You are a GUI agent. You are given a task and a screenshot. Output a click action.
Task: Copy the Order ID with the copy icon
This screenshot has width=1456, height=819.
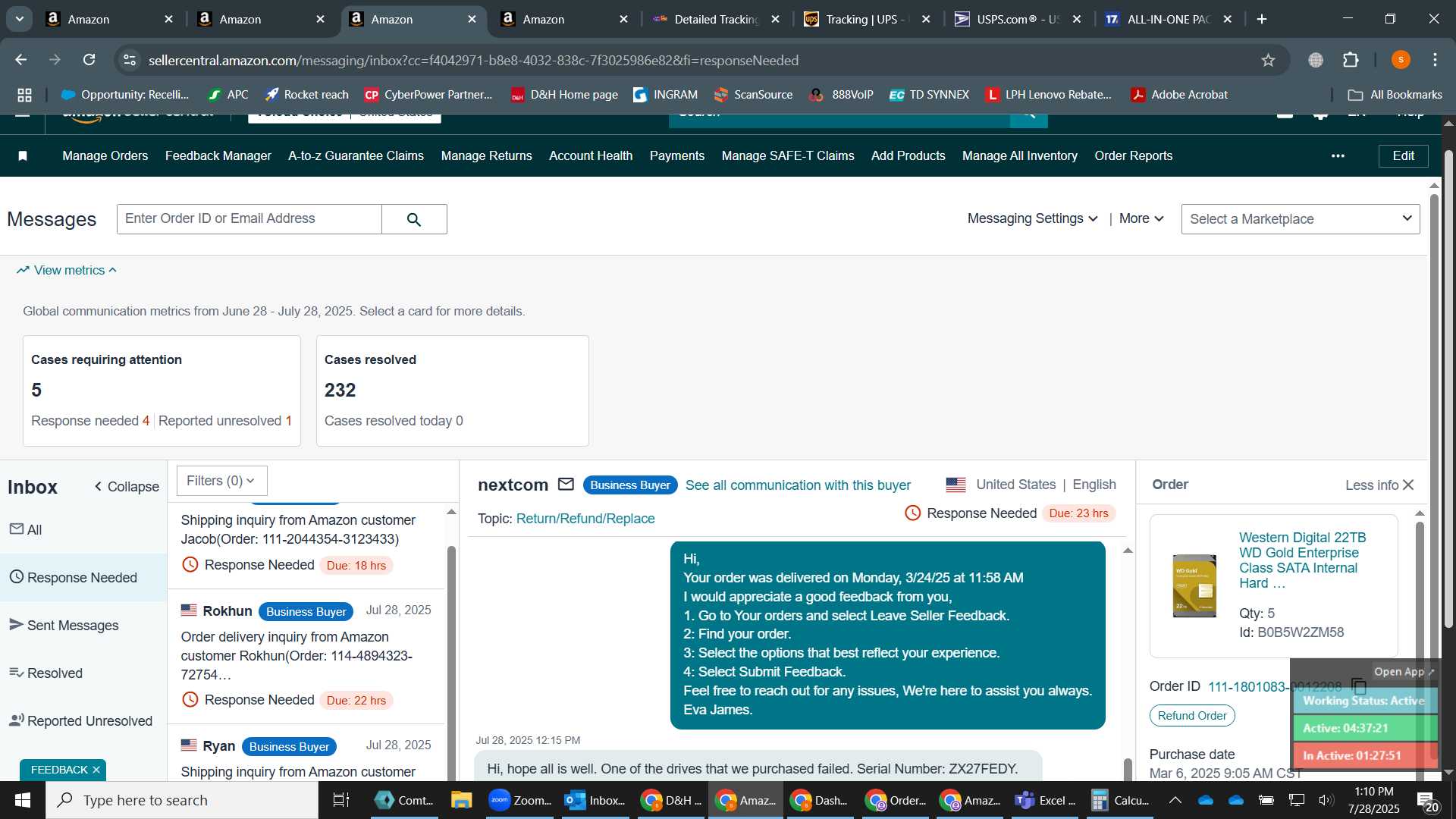1359,686
